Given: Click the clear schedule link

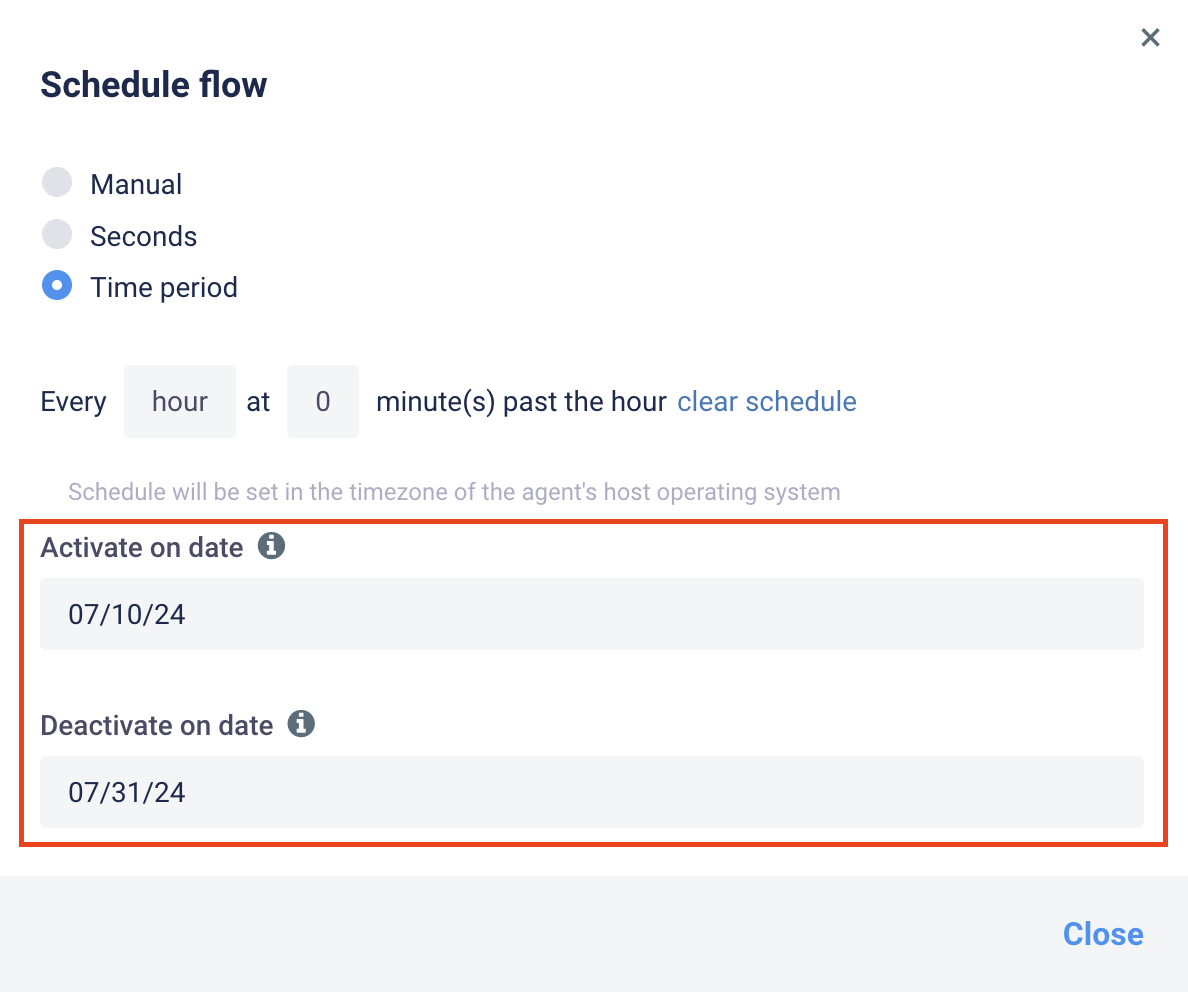Looking at the screenshot, I should click(767, 402).
